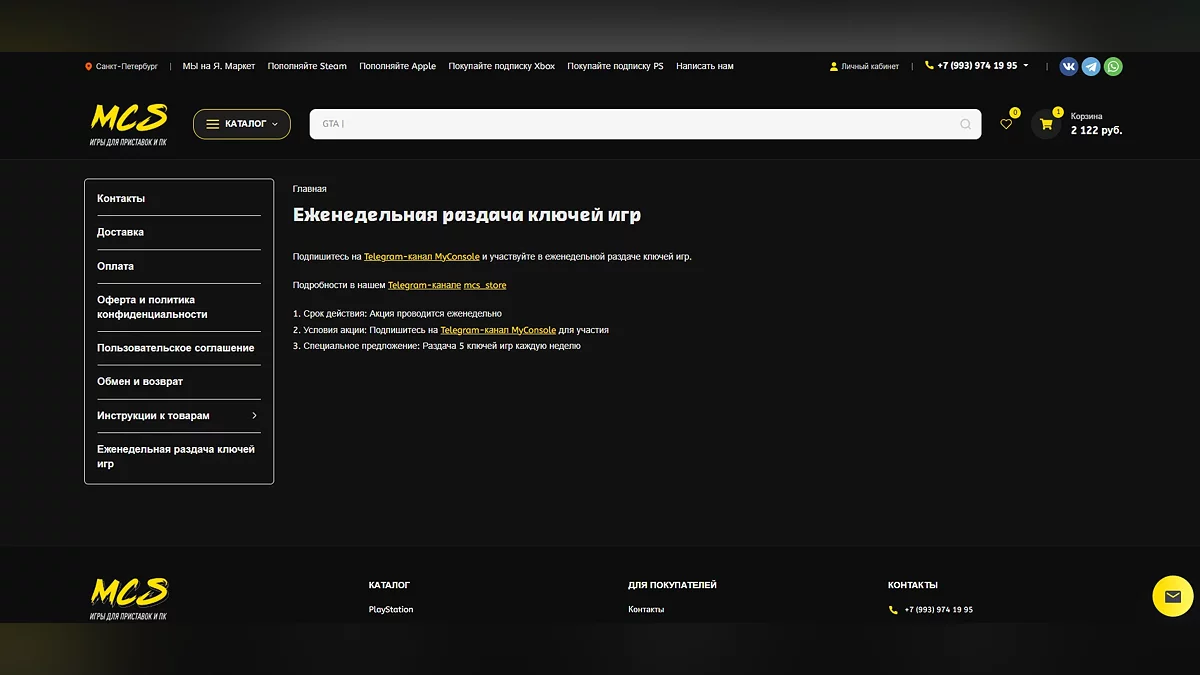
Task: Click the floating yellow mail button
Action: tap(1172, 596)
